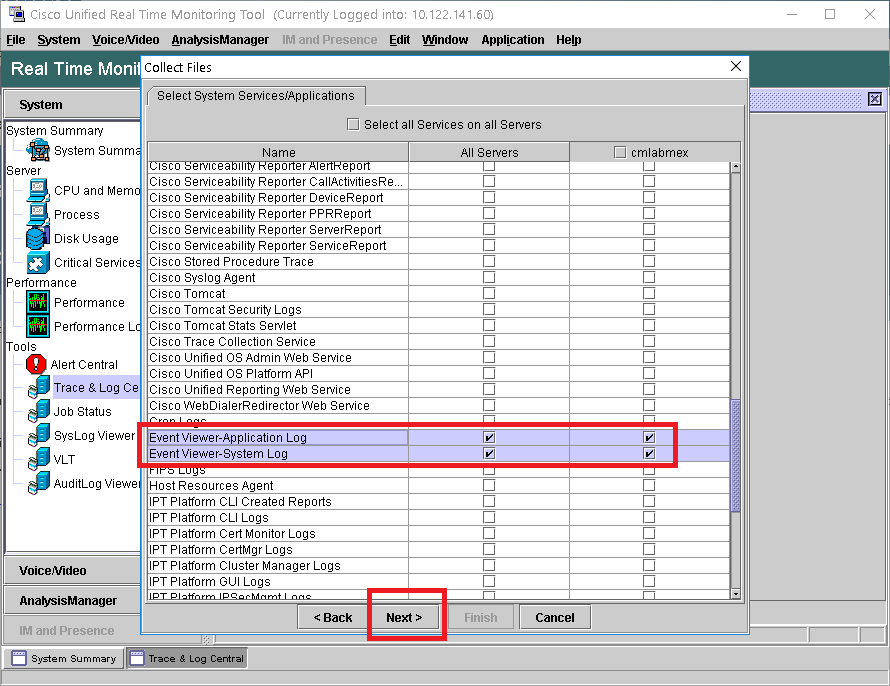Expand the Voice/Video sidebar section
The width and height of the screenshot is (890, 686).
[72, 571]
